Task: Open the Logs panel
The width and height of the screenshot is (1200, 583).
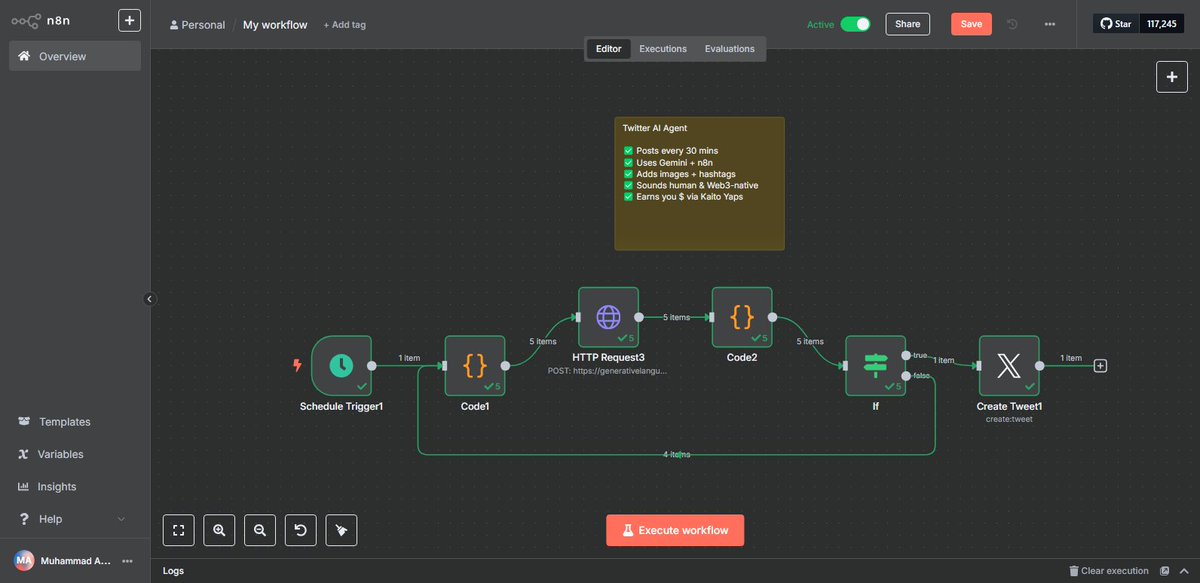Action: click(173, 571)
